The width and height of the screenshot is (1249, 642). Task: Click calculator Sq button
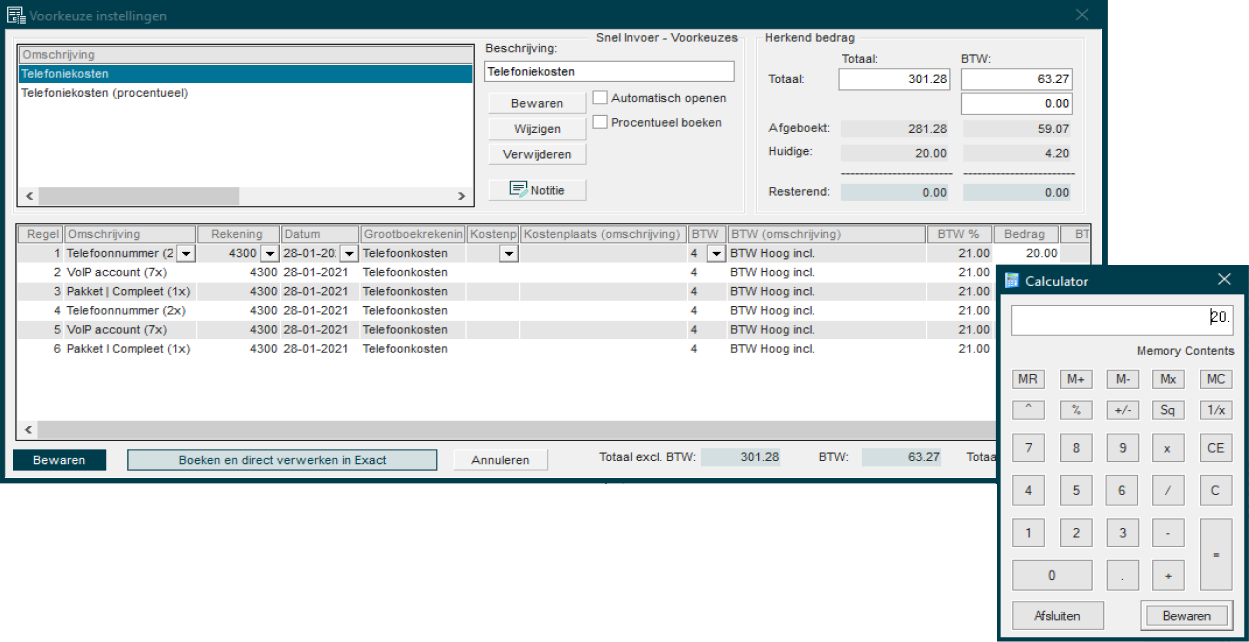(x=1167, y=410)
